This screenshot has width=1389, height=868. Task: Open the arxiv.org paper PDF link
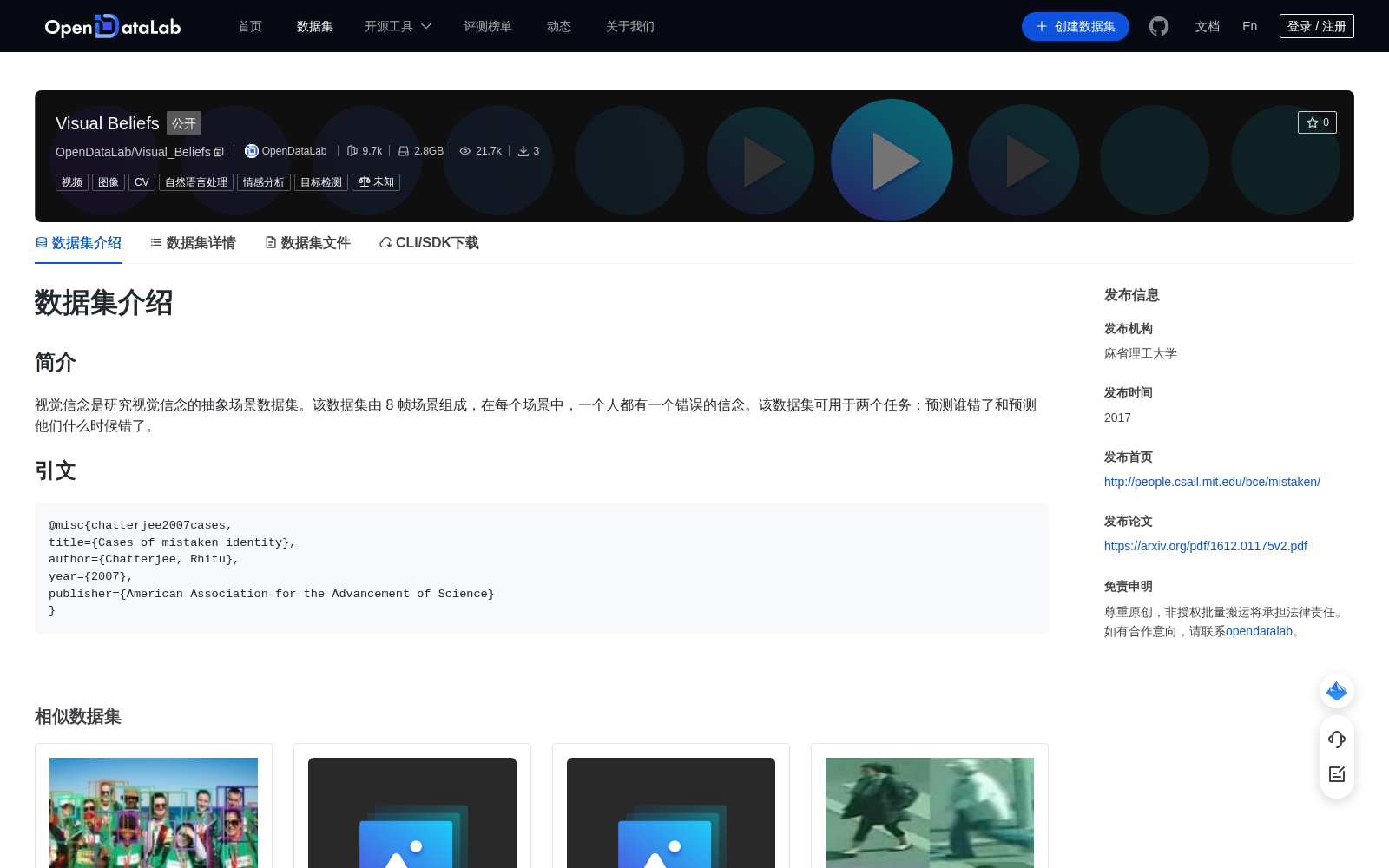click(x=1206, y=546)
